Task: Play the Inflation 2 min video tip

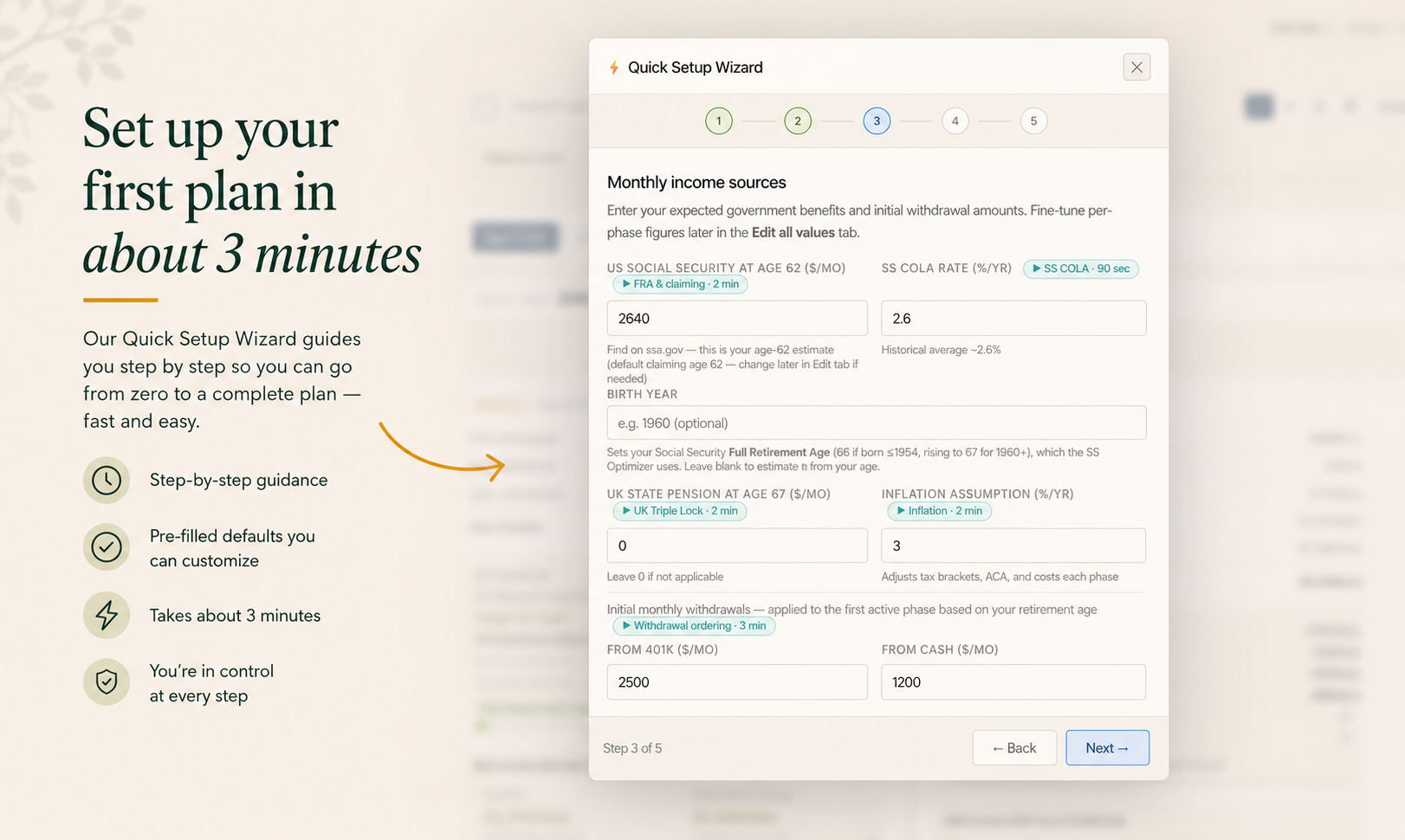Action: [x=940, y=511]
